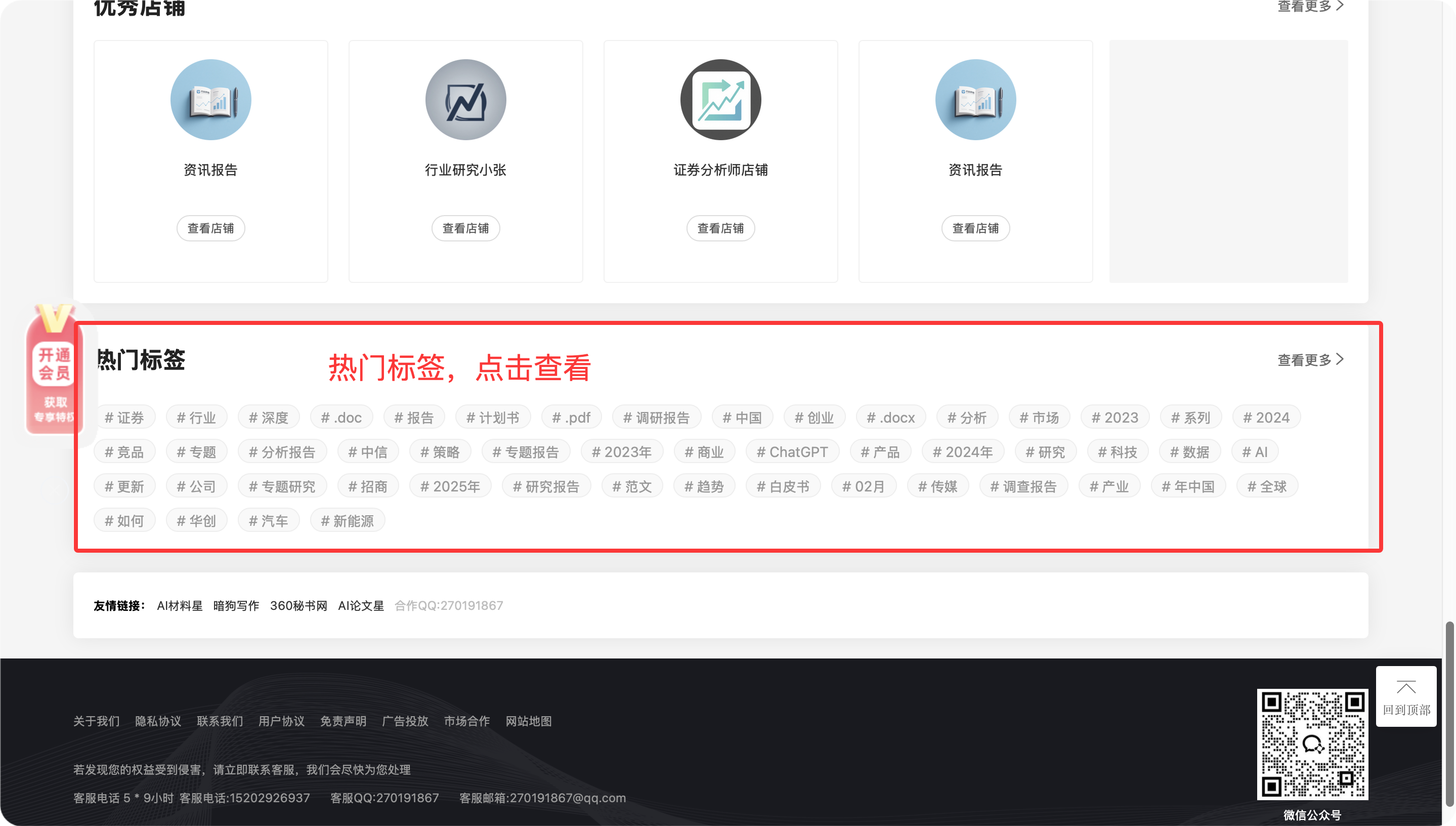1456x826 pixels.
Task: Click the 证券分析师店铺 store name
Action: 720,170
